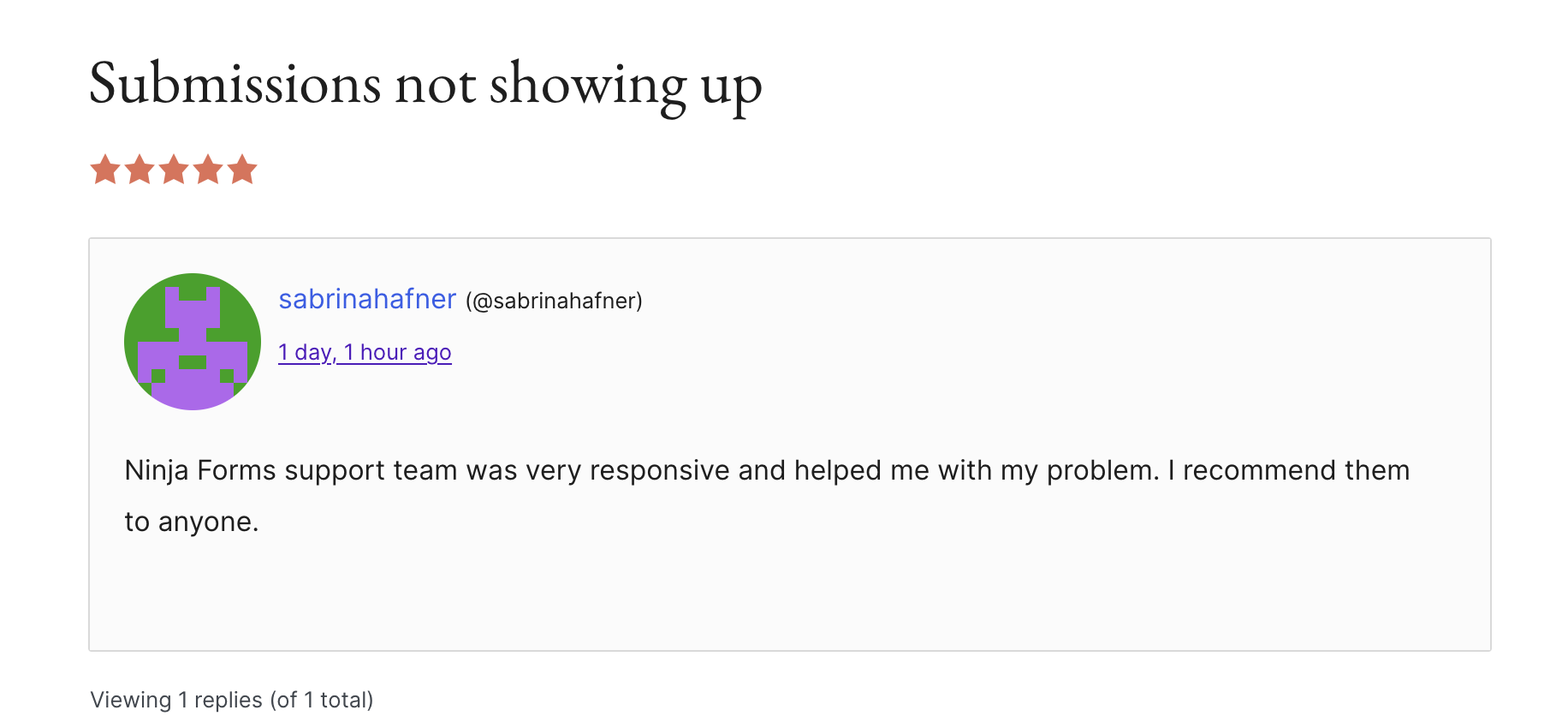Click 'Viewing 1 replies' text
Viewport: 1568px width, 728px height.
[176, 700]
